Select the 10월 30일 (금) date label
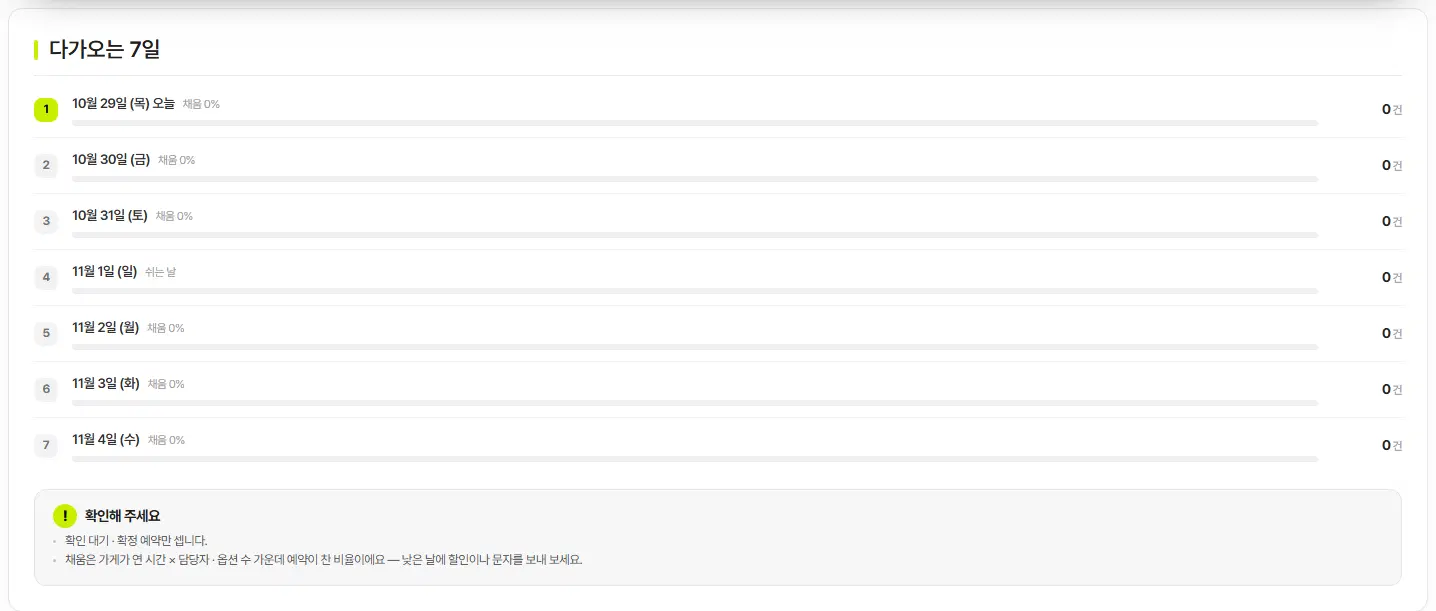 pos(111,160)
